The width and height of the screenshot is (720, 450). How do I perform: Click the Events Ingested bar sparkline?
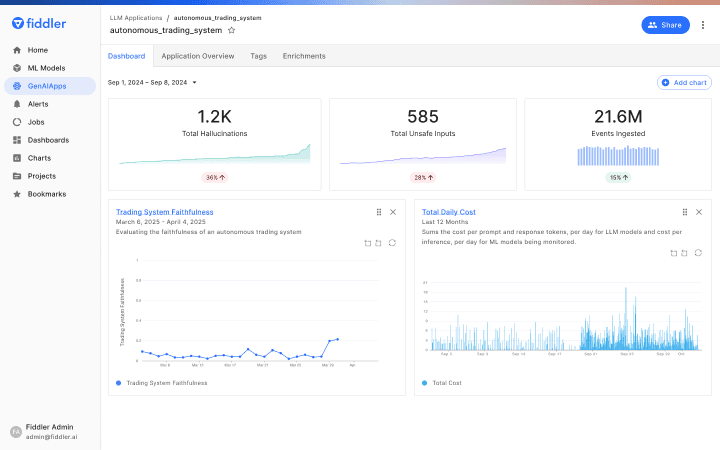pos(618,156)
